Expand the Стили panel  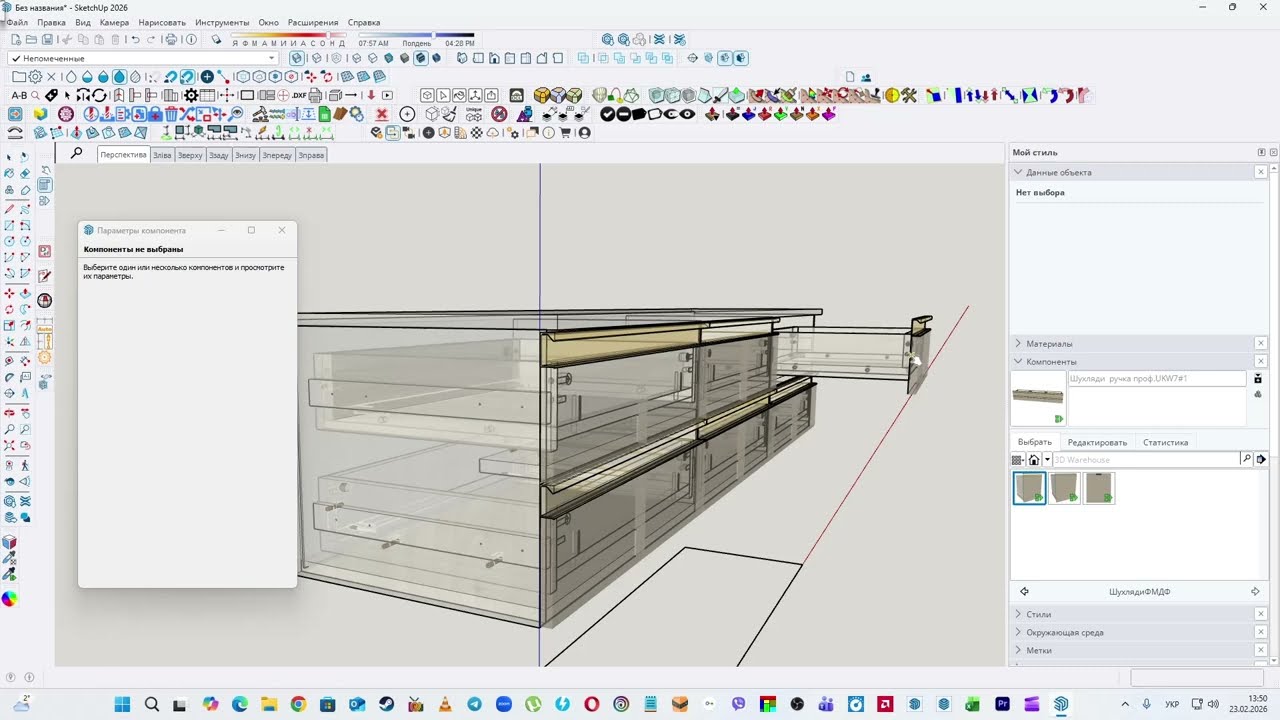click(1018, 614)
